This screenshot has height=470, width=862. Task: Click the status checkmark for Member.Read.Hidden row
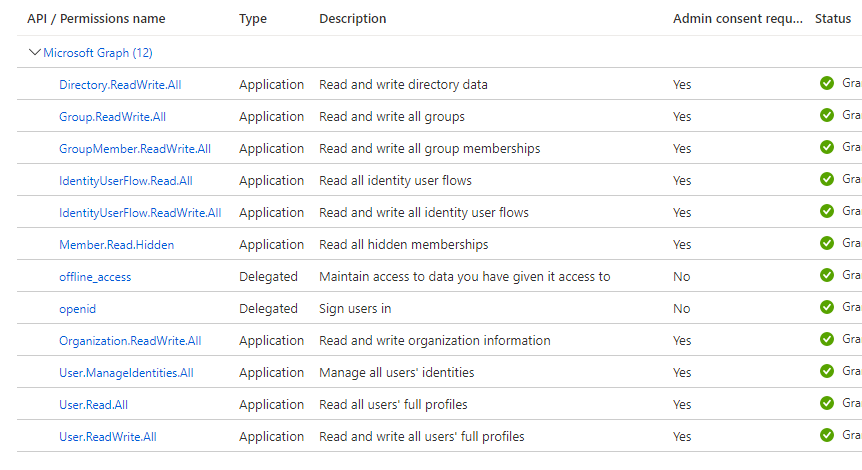[x=827, y=243]
